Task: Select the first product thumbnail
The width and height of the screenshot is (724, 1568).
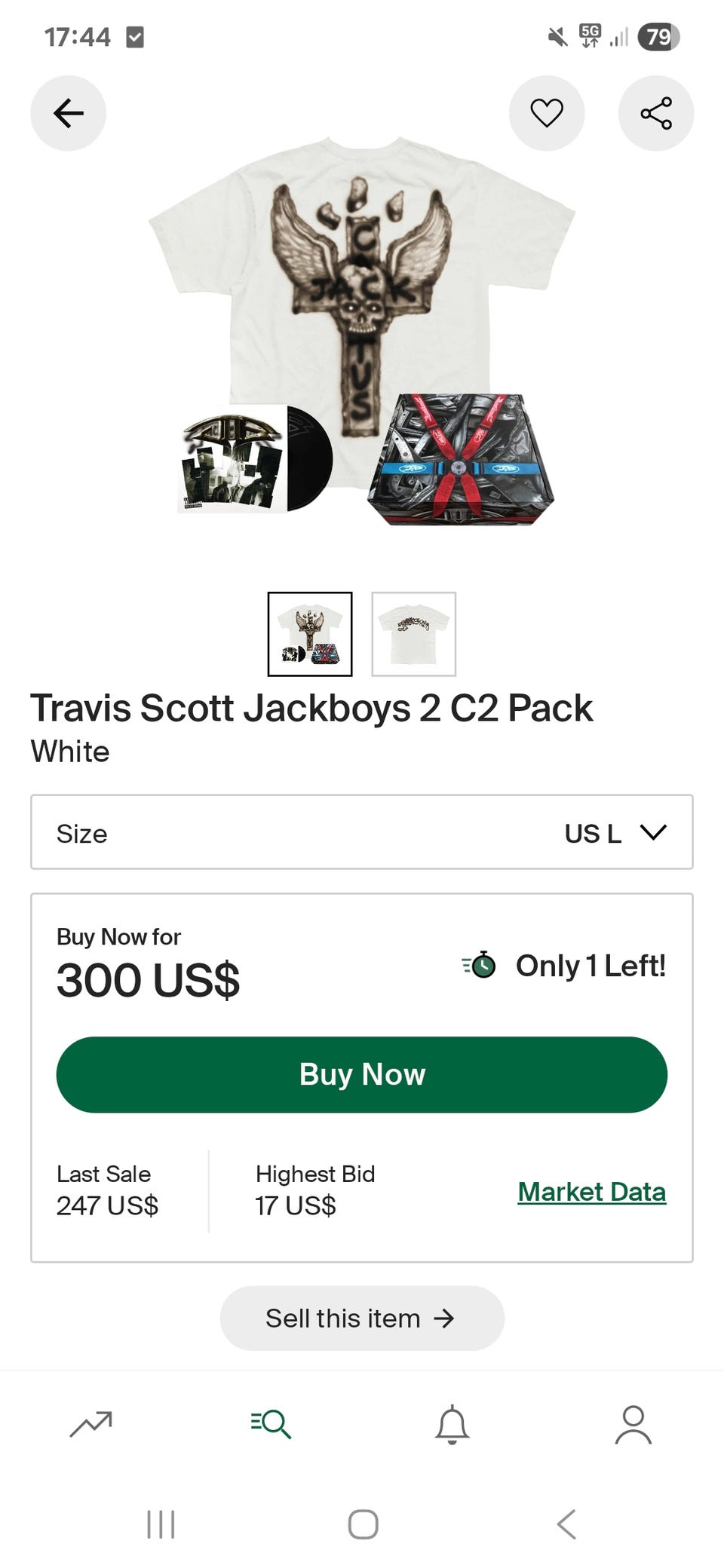Action: pyautogui.click(x=310, y=634)
